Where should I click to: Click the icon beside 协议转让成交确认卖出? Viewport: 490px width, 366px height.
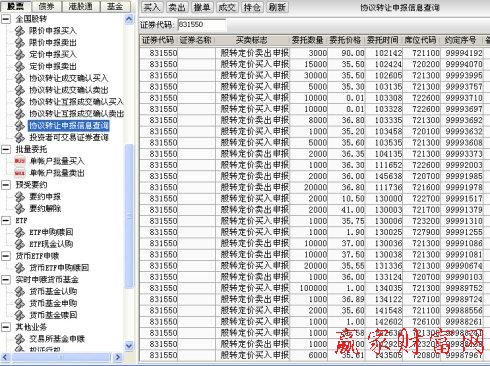(x=20, y=90)
